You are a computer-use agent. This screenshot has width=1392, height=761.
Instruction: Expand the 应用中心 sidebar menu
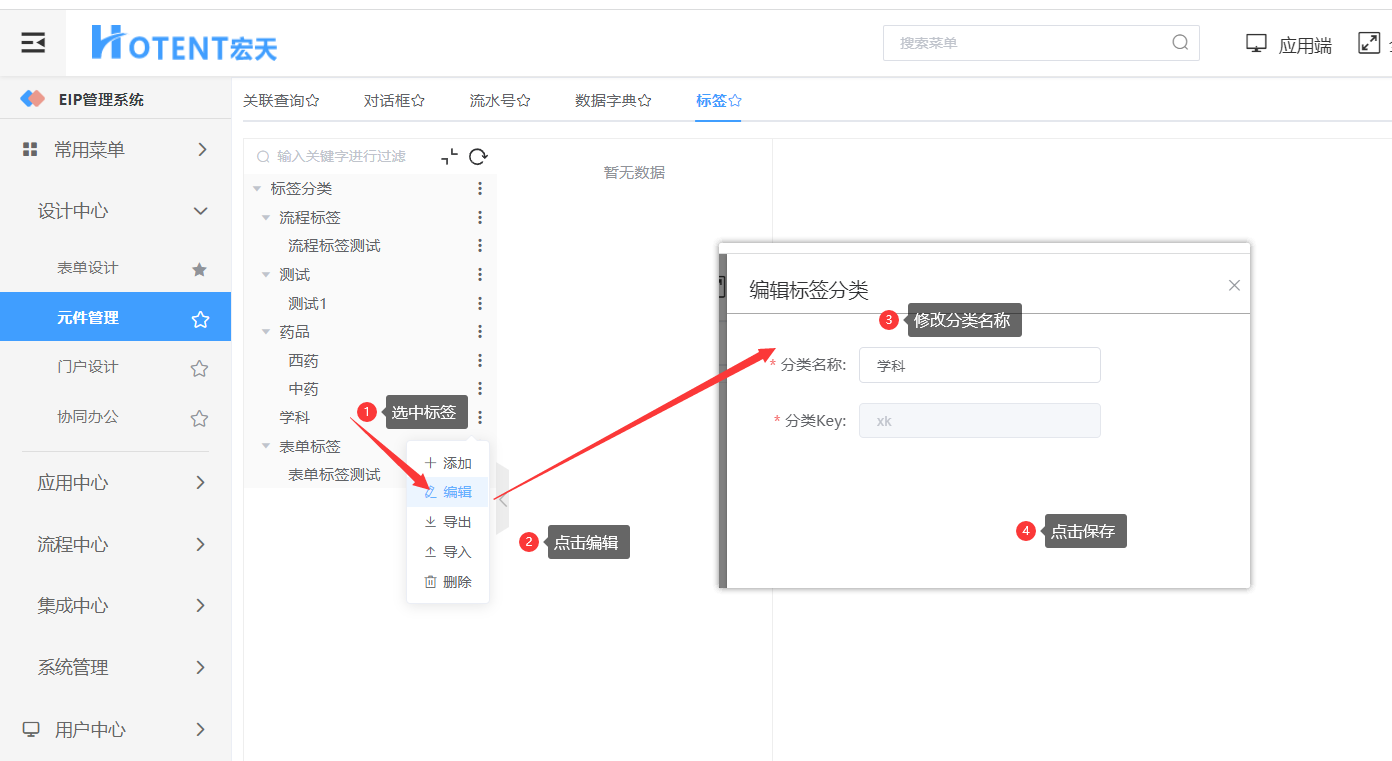click(115, 483)
